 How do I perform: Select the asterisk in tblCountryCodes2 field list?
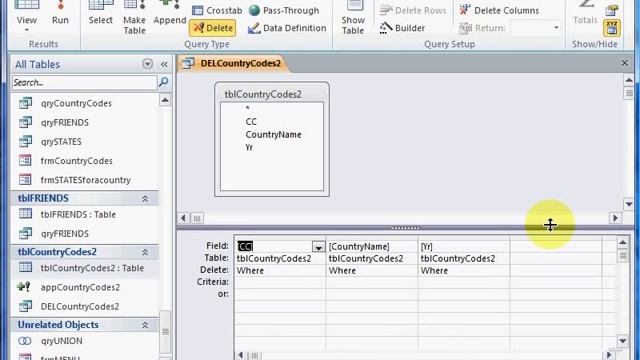point(247,109)
